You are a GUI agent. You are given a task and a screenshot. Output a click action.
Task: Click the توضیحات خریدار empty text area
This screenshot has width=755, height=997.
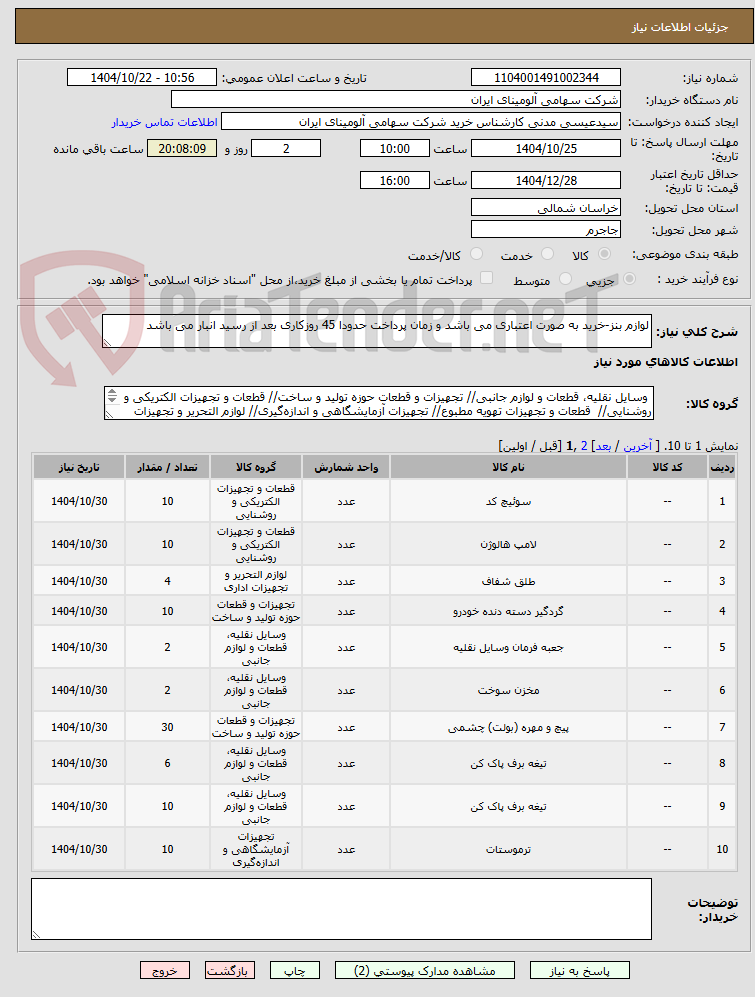342,909
